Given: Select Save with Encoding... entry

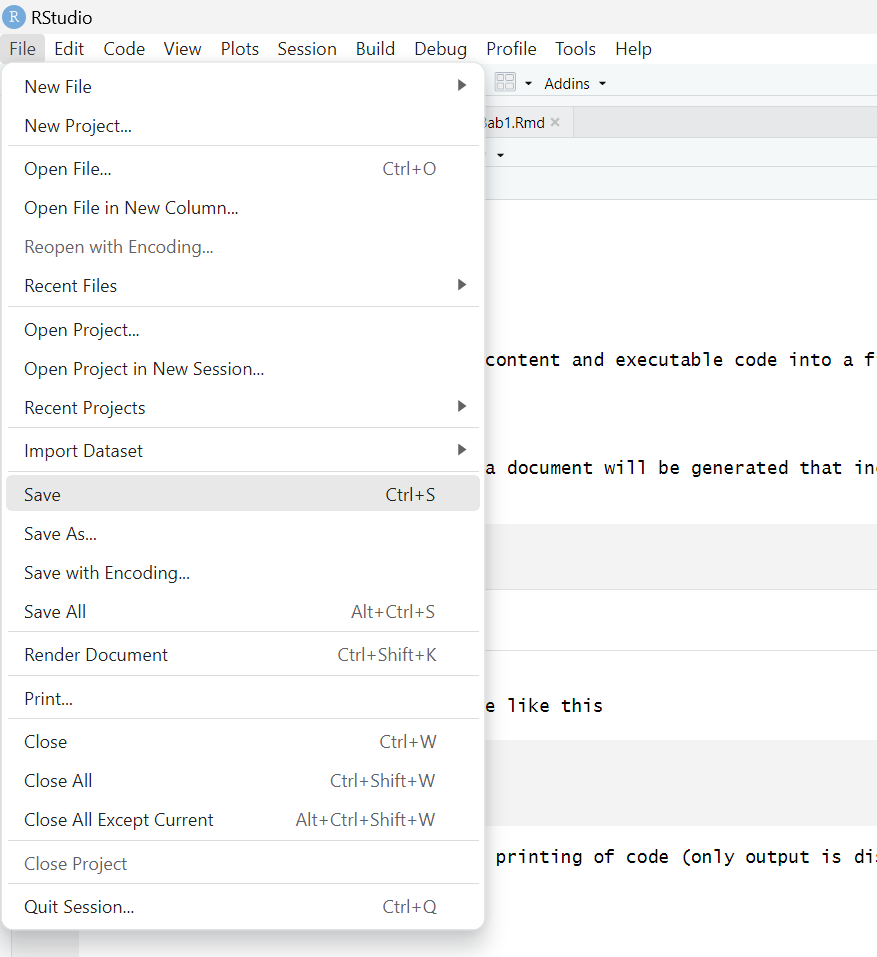Looking at the screenshot, I should pyautogui.click(x=243, y=572).
